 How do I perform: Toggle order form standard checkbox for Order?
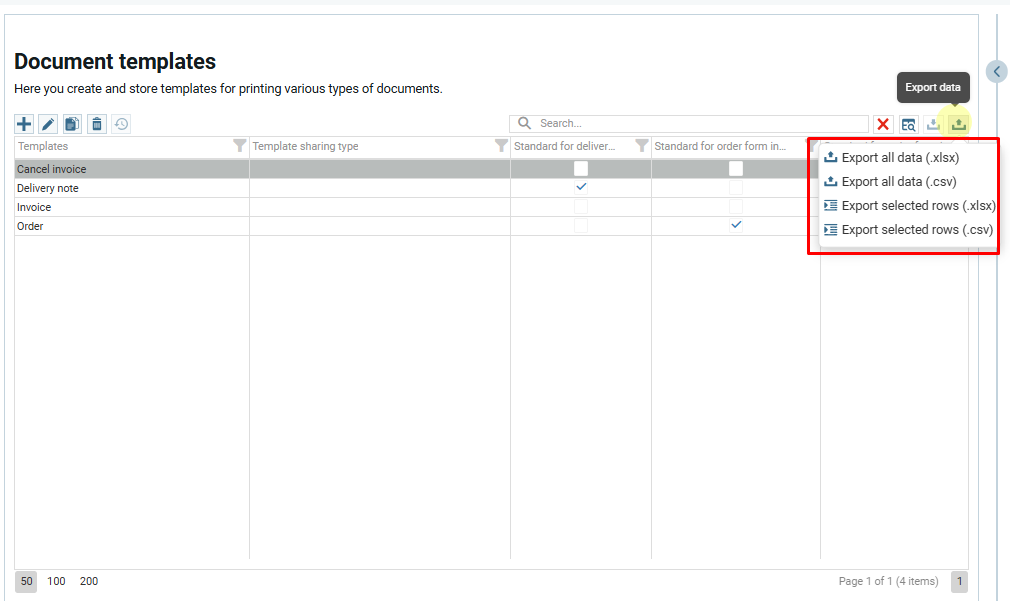pyautogui.click(x=736, y=226)
